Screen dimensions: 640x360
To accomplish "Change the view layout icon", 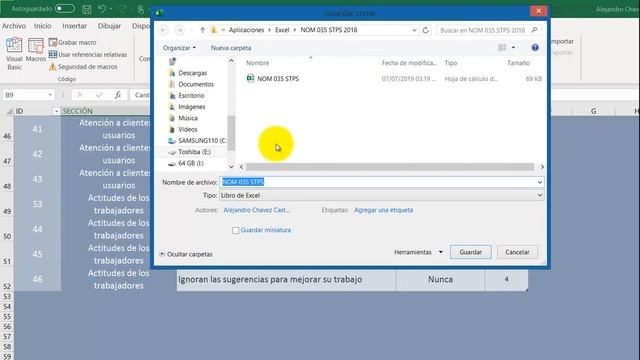I will click(x=502, y=48).
